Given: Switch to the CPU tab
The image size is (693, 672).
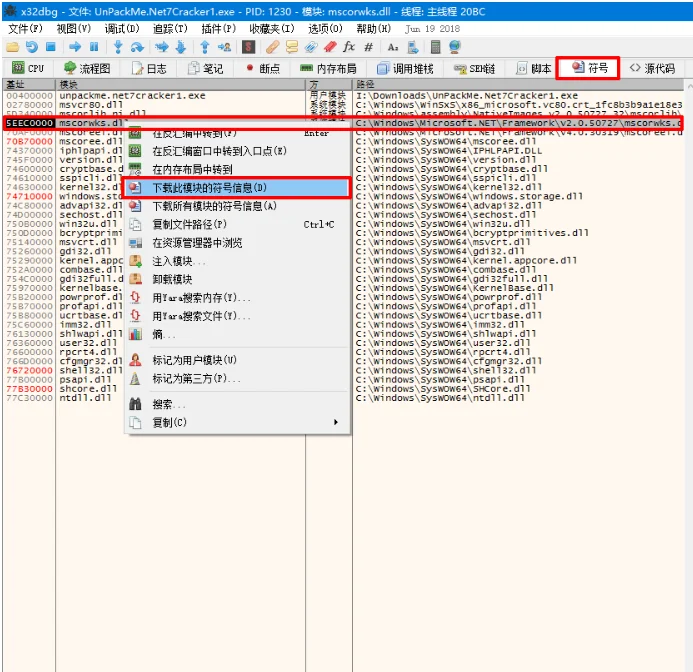Looking at the screenshot, I should coord(28,69).
